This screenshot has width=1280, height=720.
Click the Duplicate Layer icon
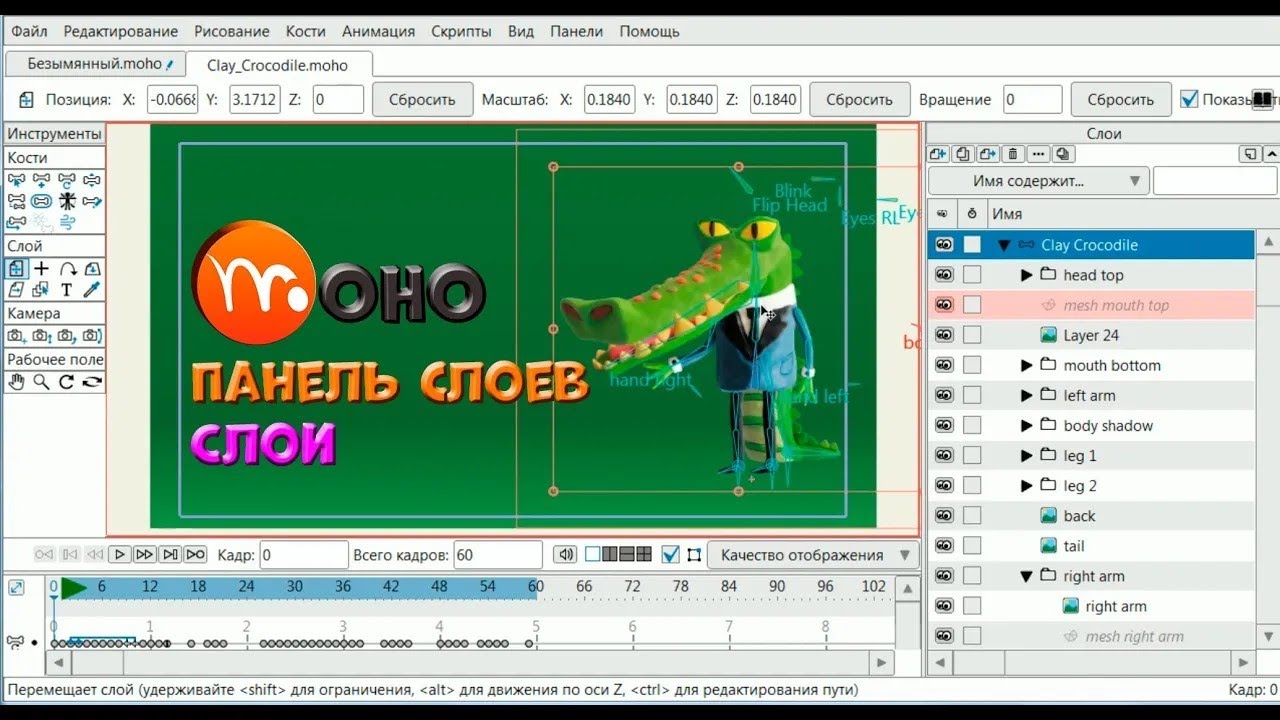tap(962, 154)
